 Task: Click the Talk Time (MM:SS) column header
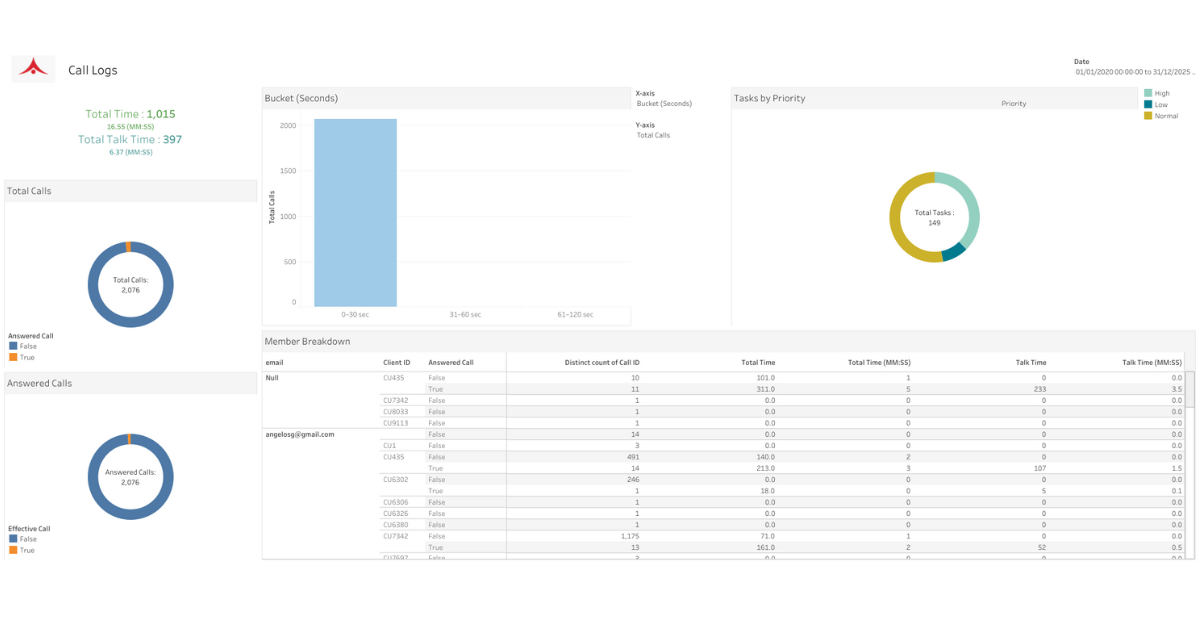click(1152, 362)
